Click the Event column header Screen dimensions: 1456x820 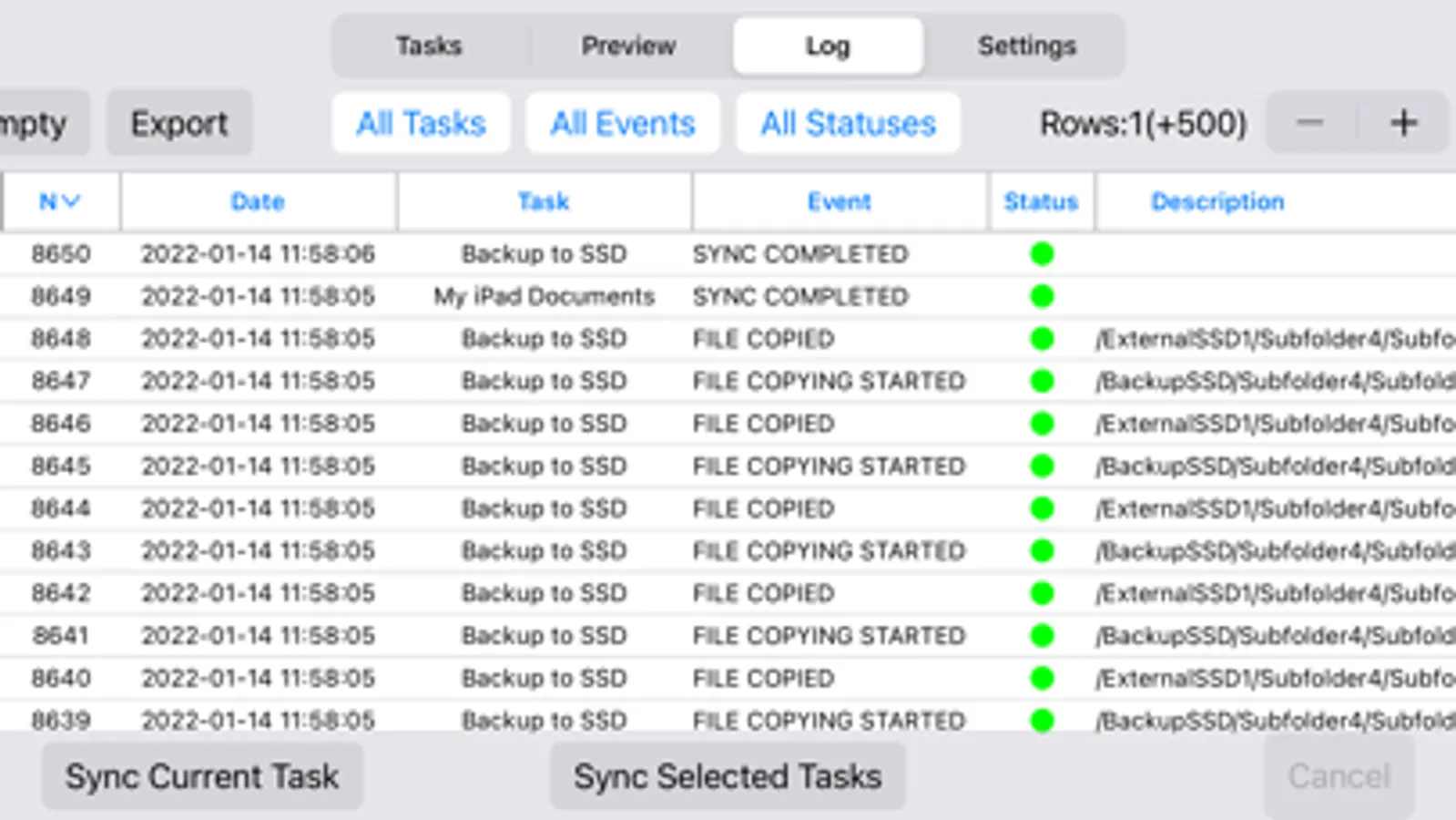(839, 201)
